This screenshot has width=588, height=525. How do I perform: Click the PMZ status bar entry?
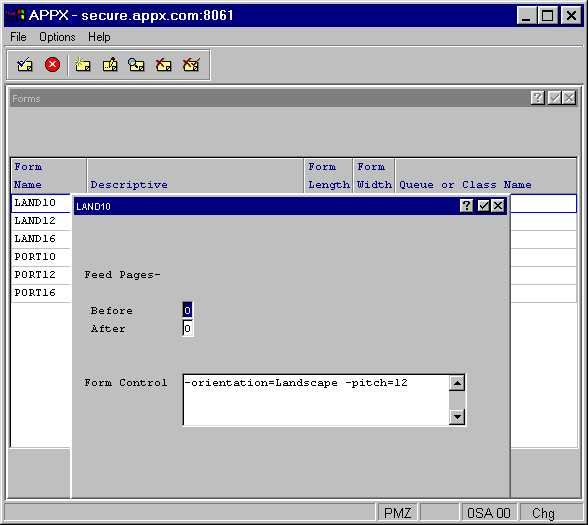click(398, 513)
